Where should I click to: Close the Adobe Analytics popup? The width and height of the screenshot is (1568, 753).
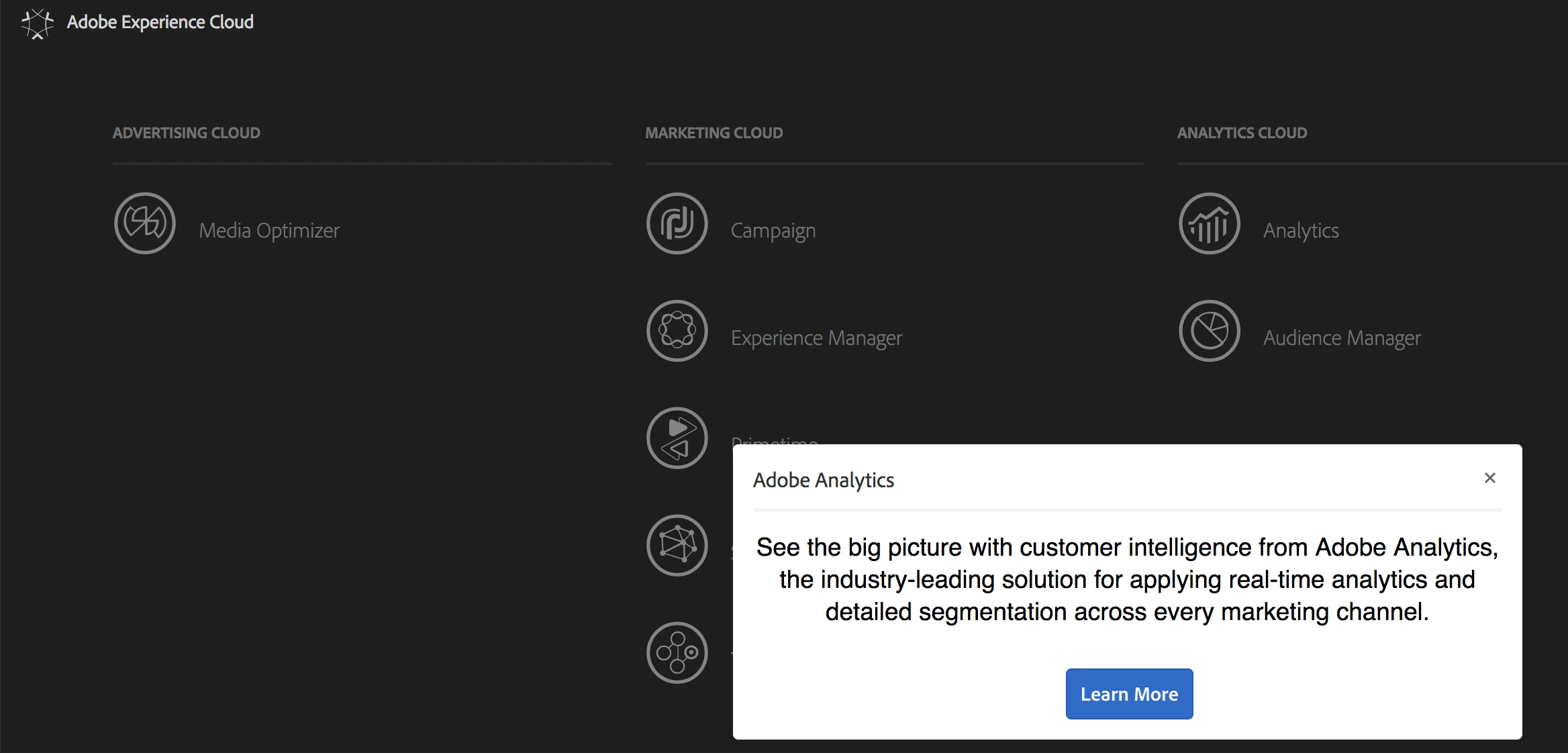[1489, 478]
